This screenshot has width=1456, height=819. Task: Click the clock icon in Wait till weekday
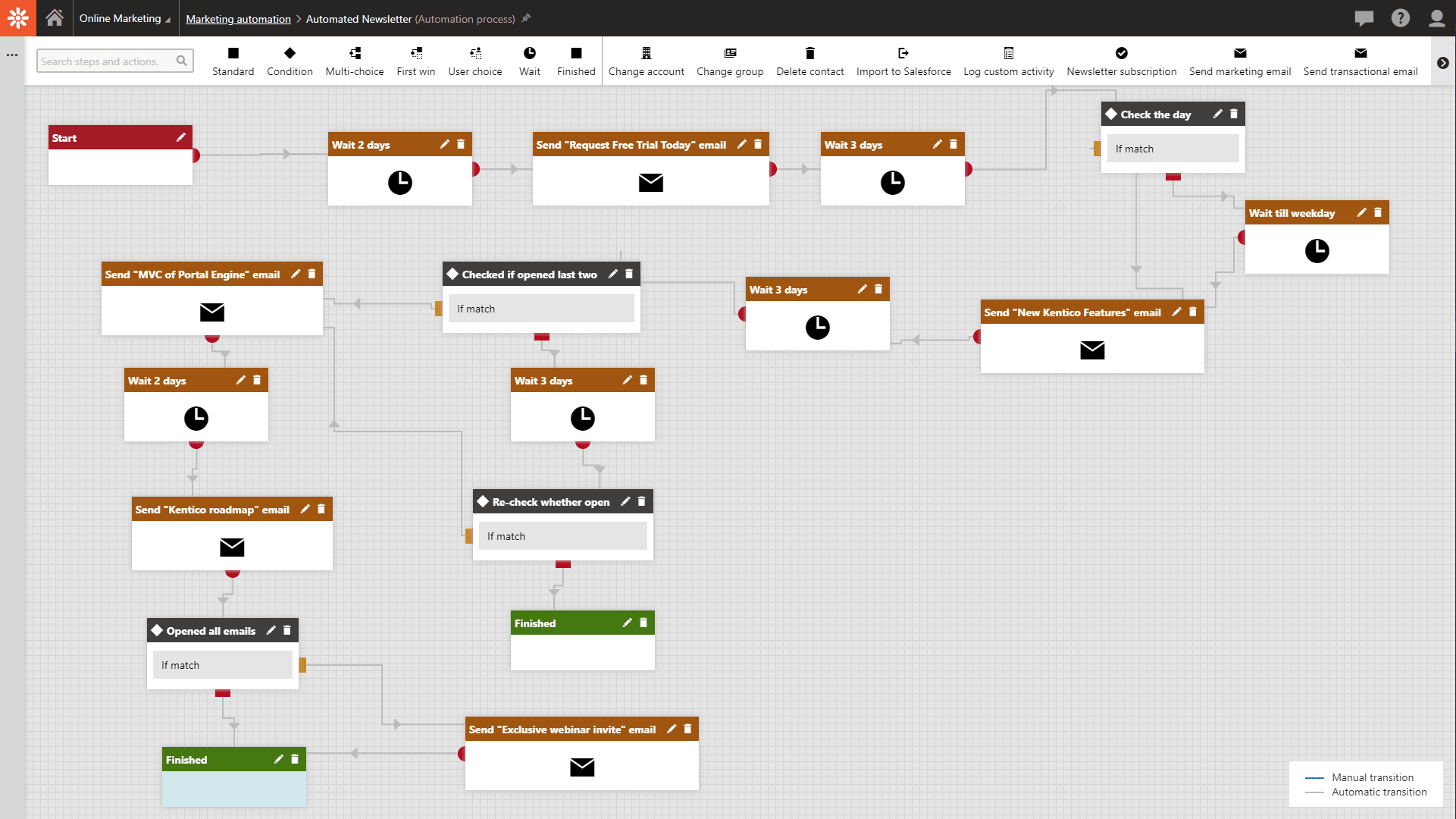pyautogui.click(x=1317, y=251)
